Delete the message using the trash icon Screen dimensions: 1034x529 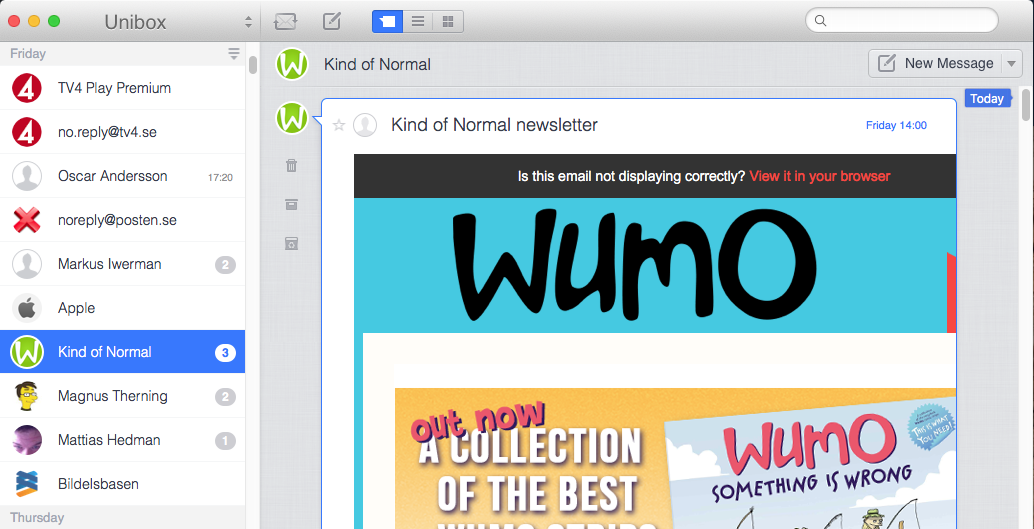[x=291, y=165]
